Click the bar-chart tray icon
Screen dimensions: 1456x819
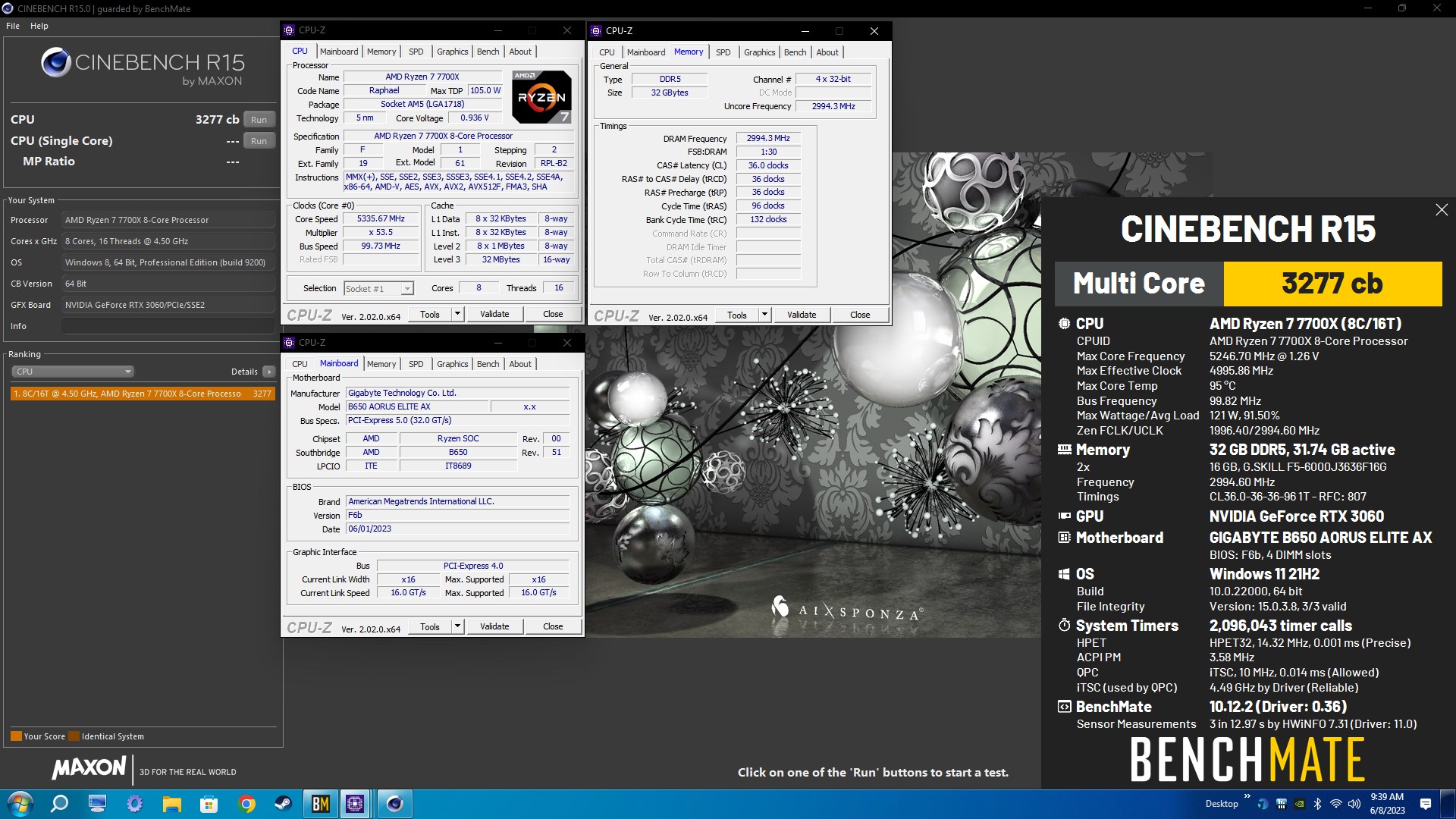pyautogui.click(x=1282, y=804)
